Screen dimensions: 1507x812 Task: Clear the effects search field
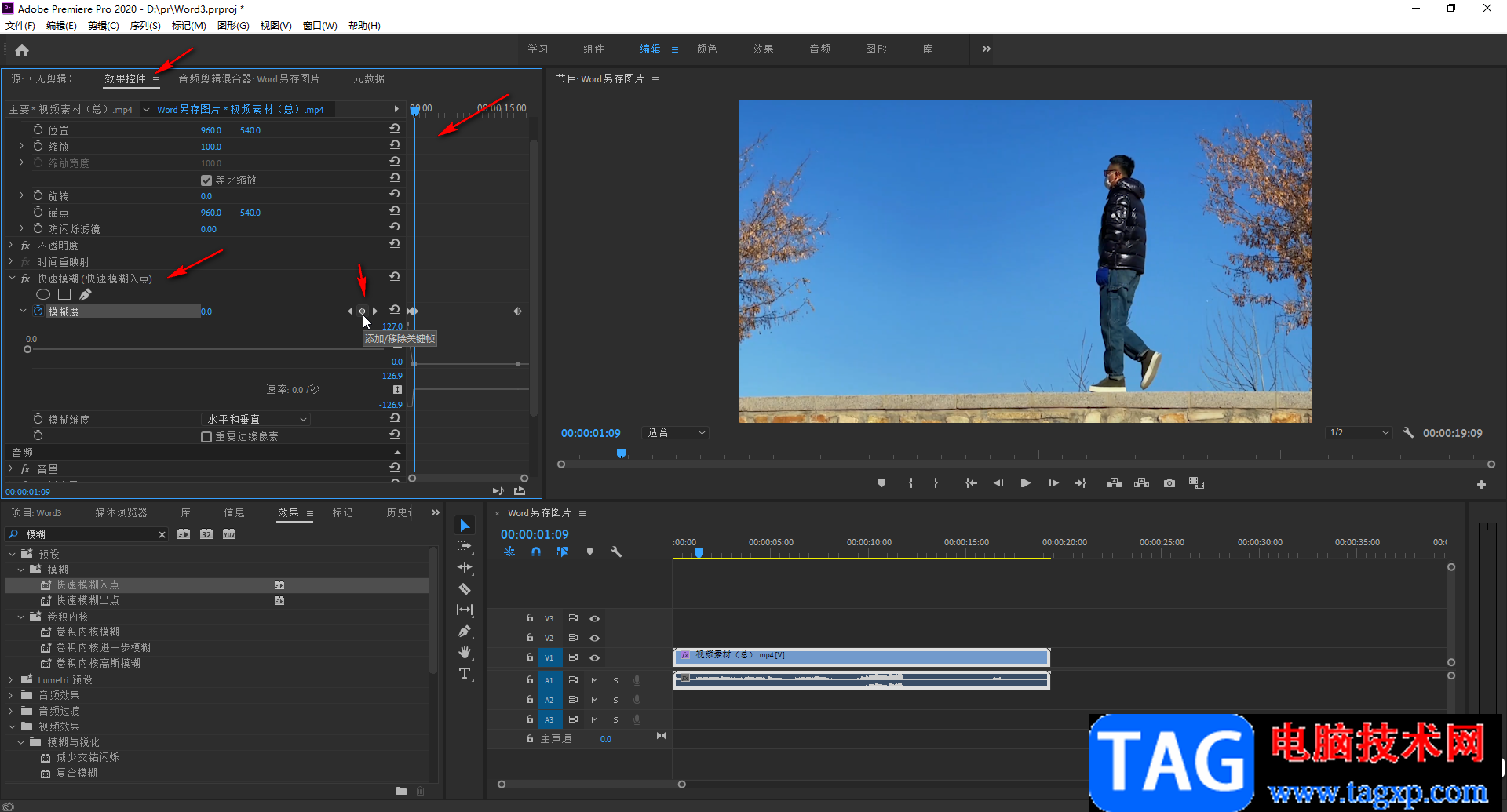(x=162, y=534)
